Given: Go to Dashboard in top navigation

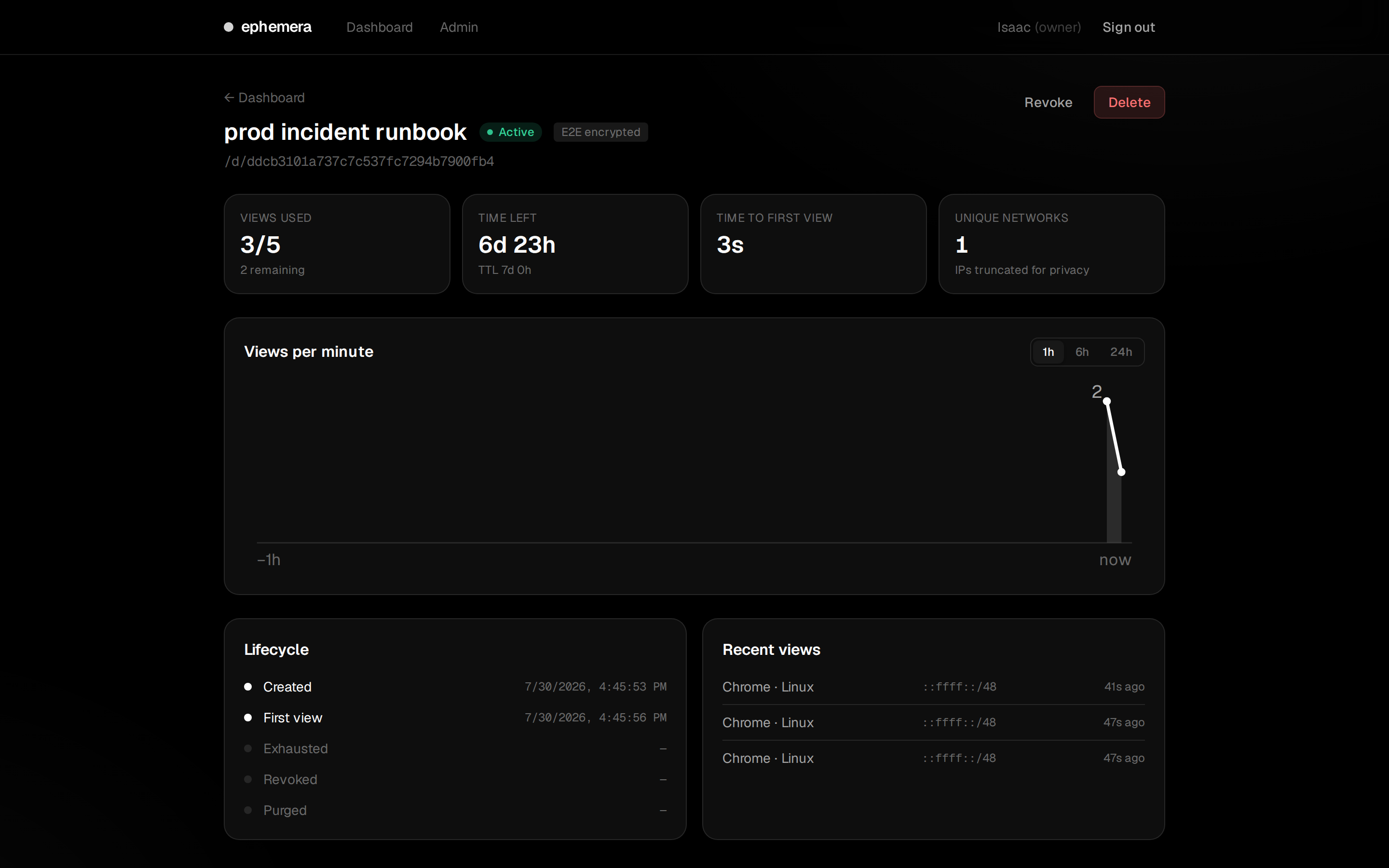Looking at the screenshot, I should [380, 27].
